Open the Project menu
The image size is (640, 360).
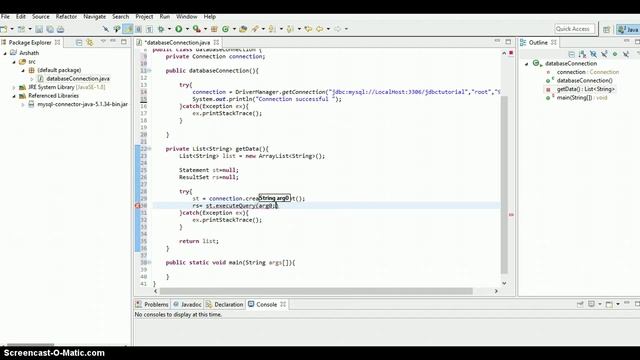pyautogui.click(x=144, y=16)
